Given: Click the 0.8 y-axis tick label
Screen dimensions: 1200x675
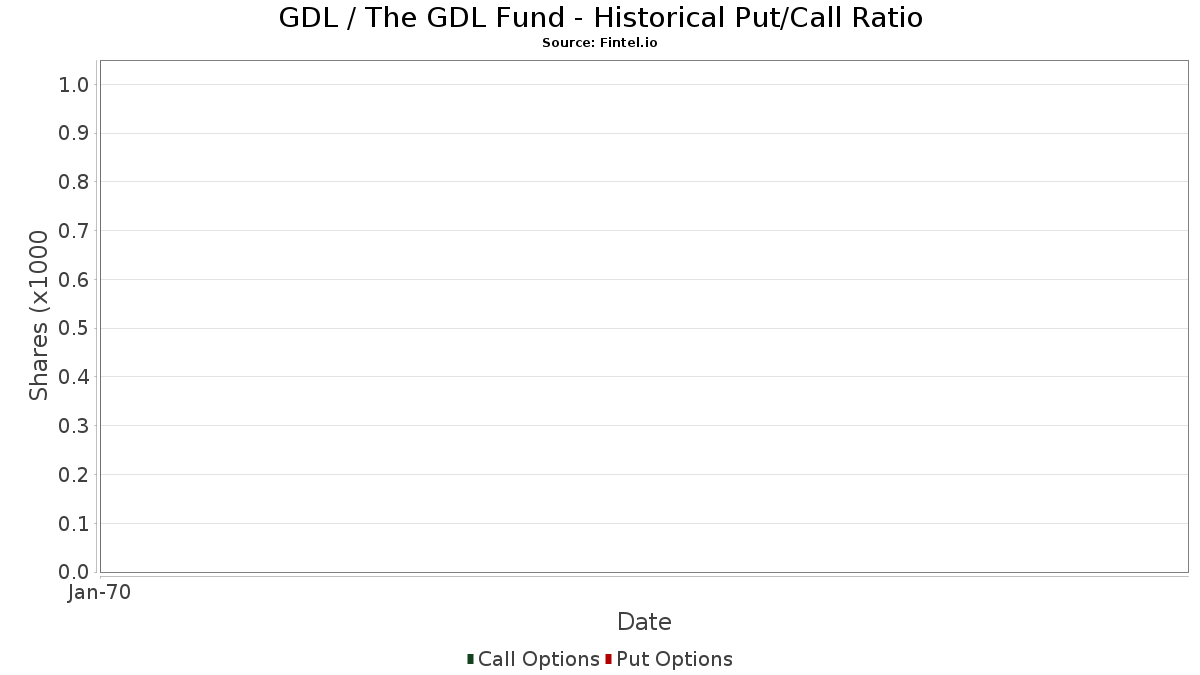Looking at the screenshot, I should [74, 182].
